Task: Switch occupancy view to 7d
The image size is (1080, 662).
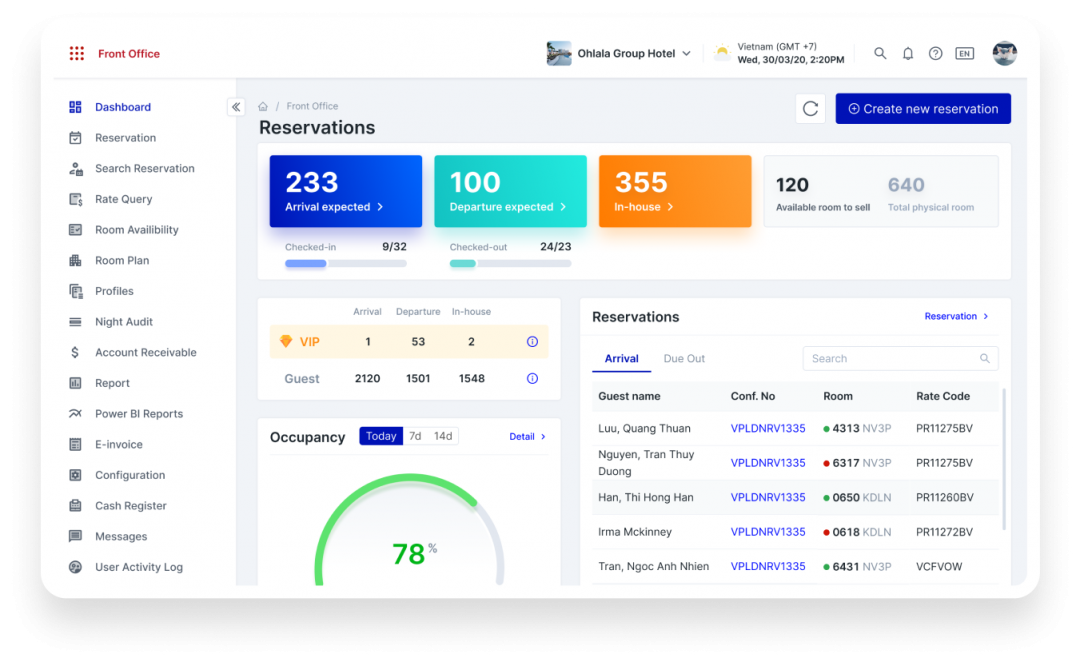Action: pos(414,436)
